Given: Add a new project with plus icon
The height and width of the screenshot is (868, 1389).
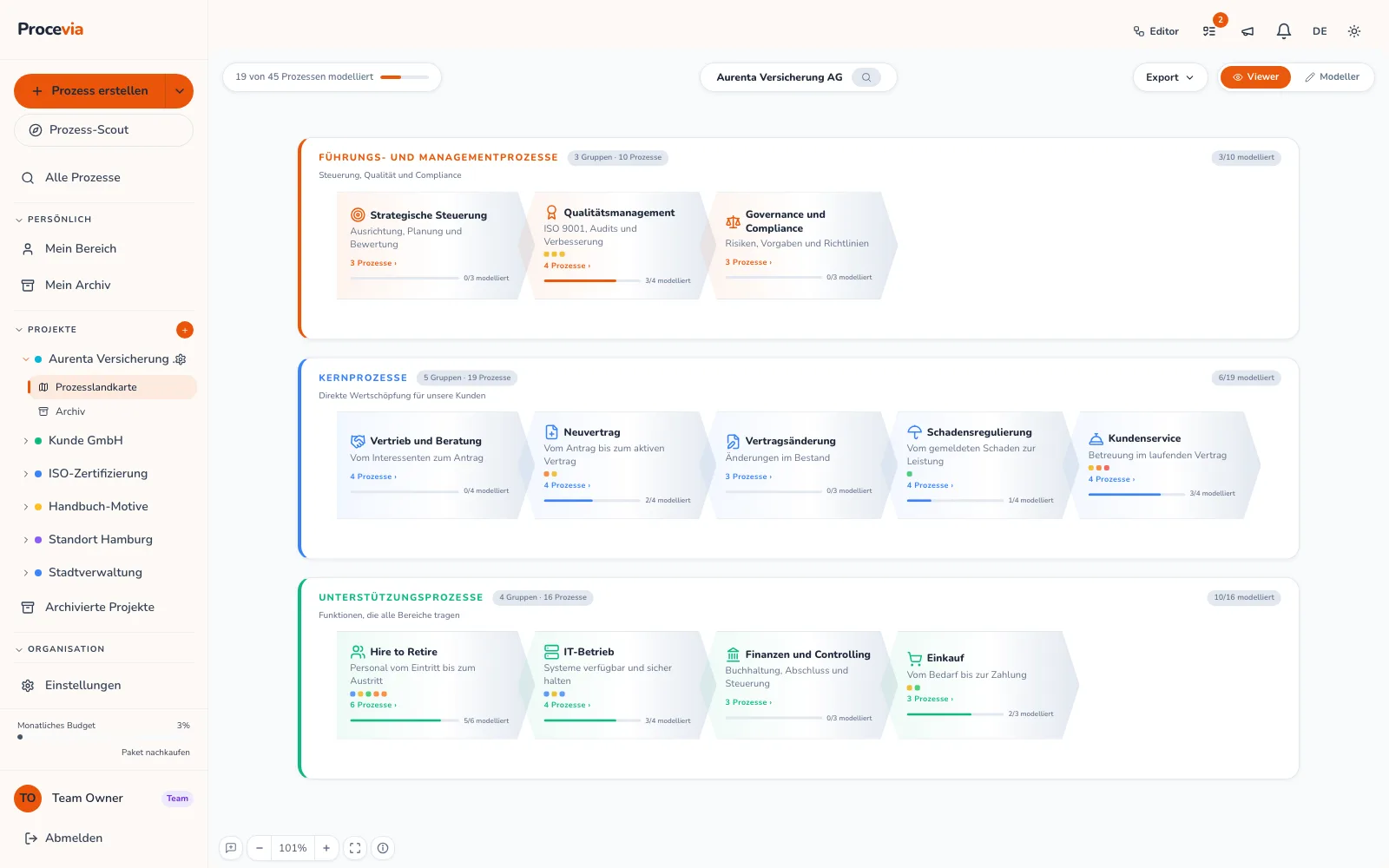Looking at the screenshot, I should tap(185, 330).
